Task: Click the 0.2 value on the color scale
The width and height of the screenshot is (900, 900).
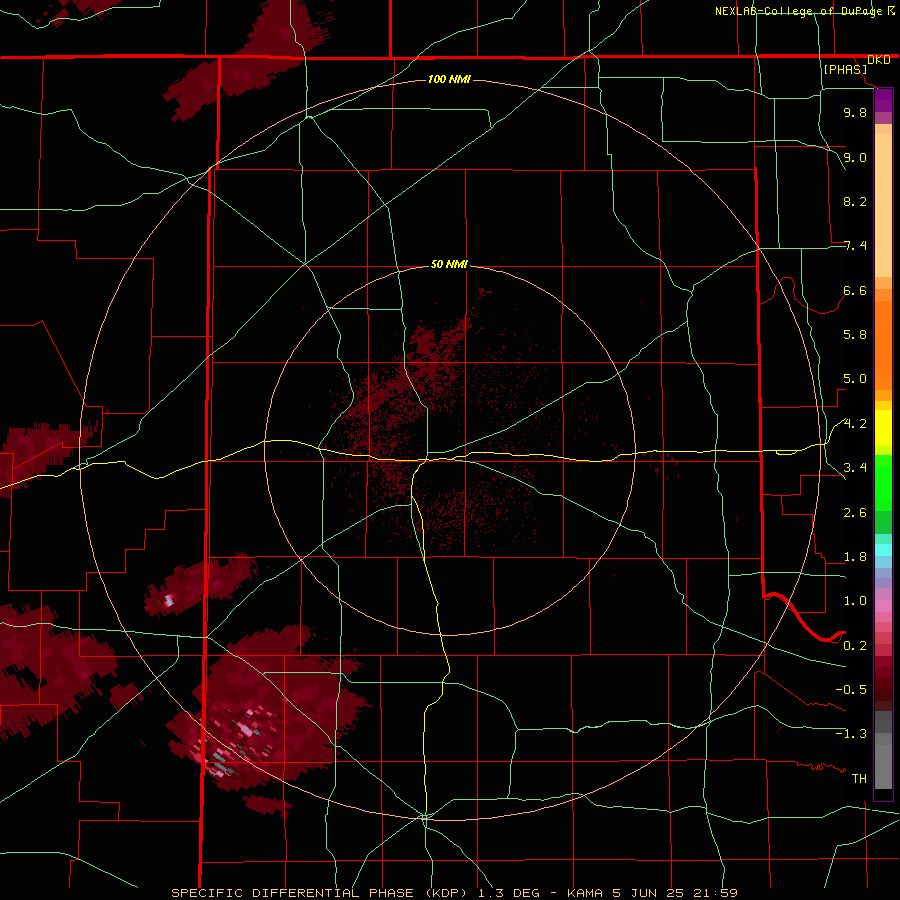Action: click(855, 646)
